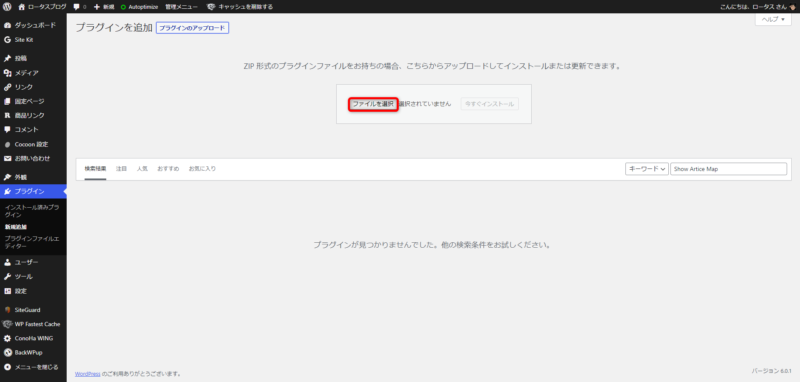This screenshot has height=382, width=800.
Task: Click the 投稿 pushpin icon
Action: (x=7, y=58)
